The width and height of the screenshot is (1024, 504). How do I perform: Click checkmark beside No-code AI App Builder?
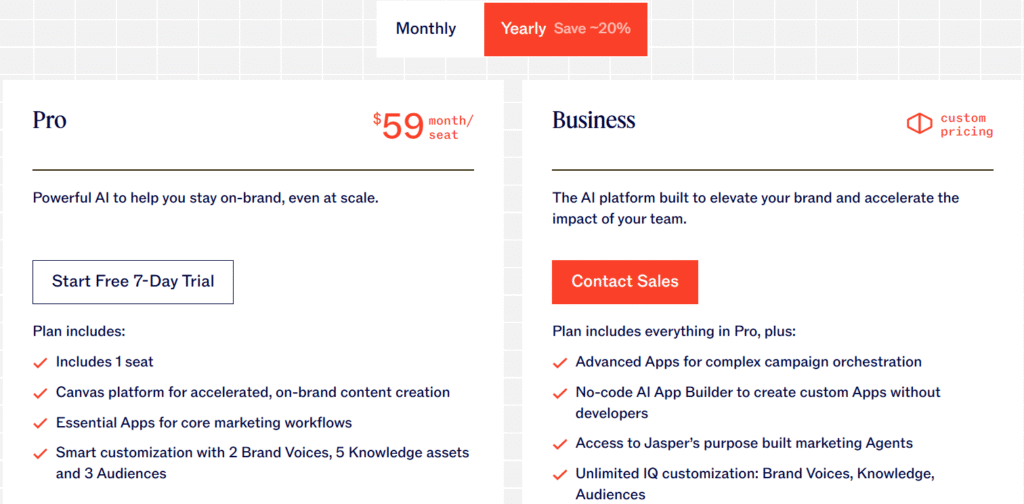560,393
